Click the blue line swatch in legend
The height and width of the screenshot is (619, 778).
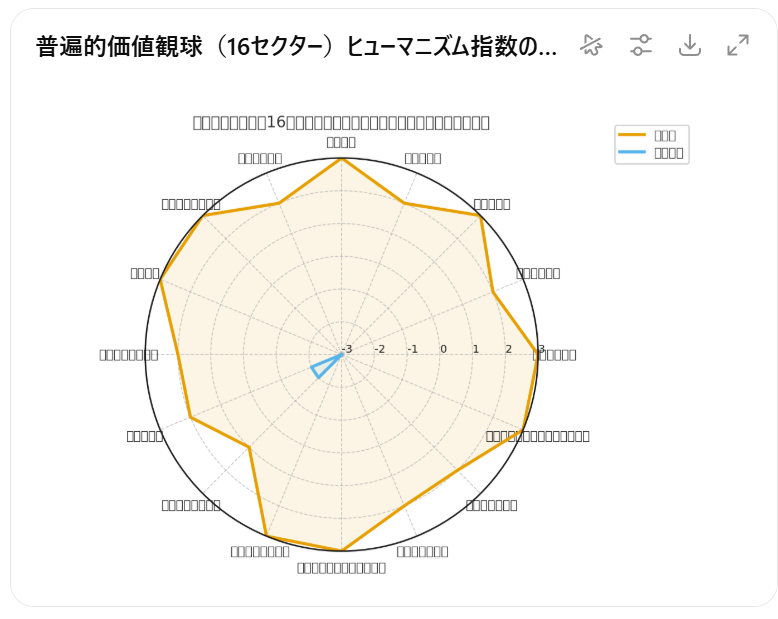point(632,153)
